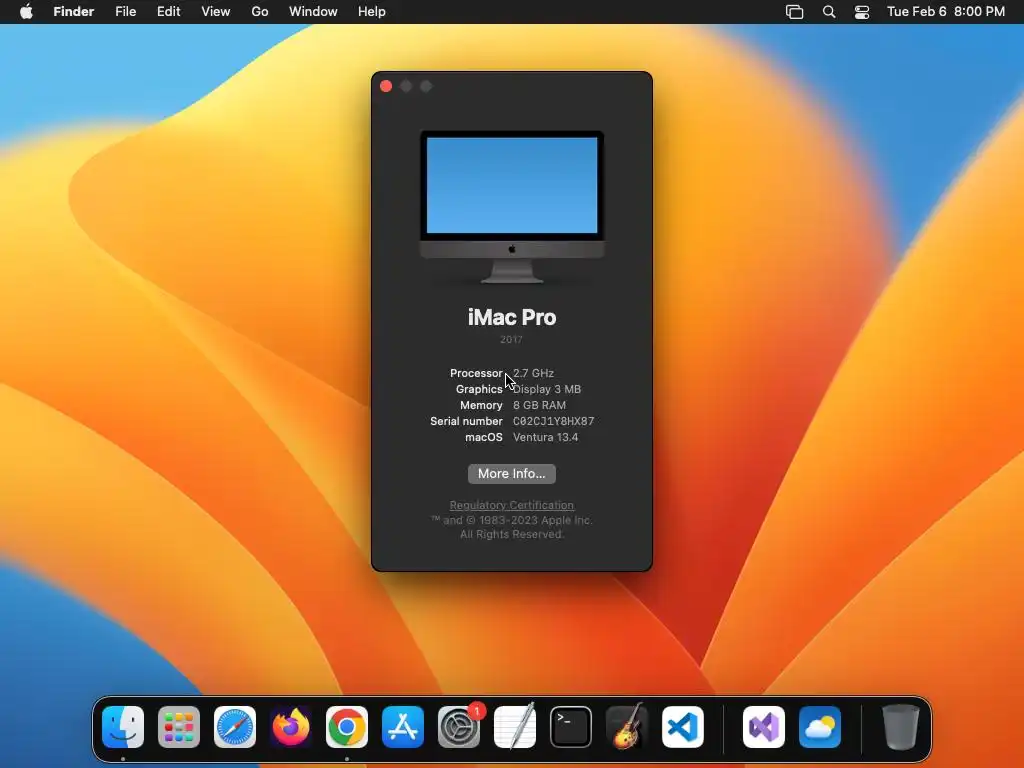Screen dimensions: 1024x768
Task: Open Safari browser in Dock
Action: pyautogui.click(x=235, y=727)
